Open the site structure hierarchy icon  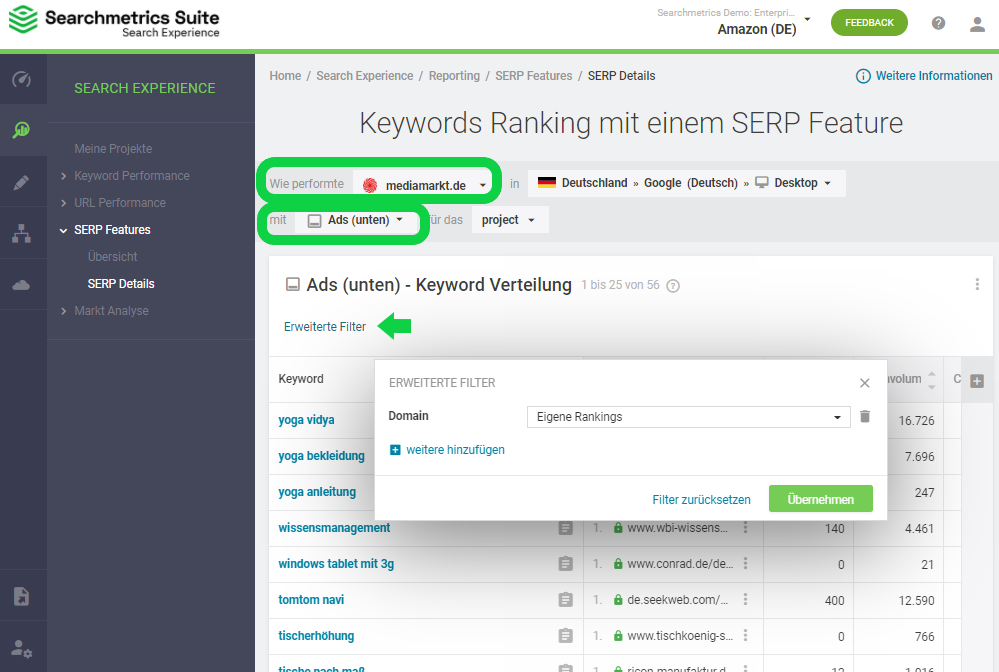coord(22,234)
